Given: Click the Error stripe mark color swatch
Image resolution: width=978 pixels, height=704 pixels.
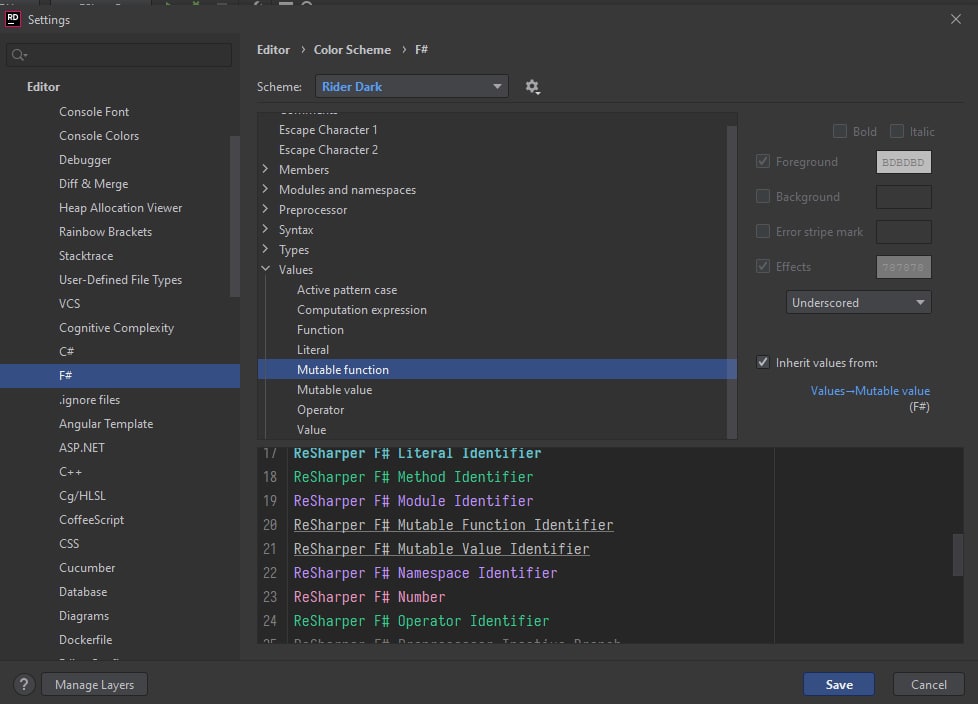Looking at the screenshot, I should (903, 231).
